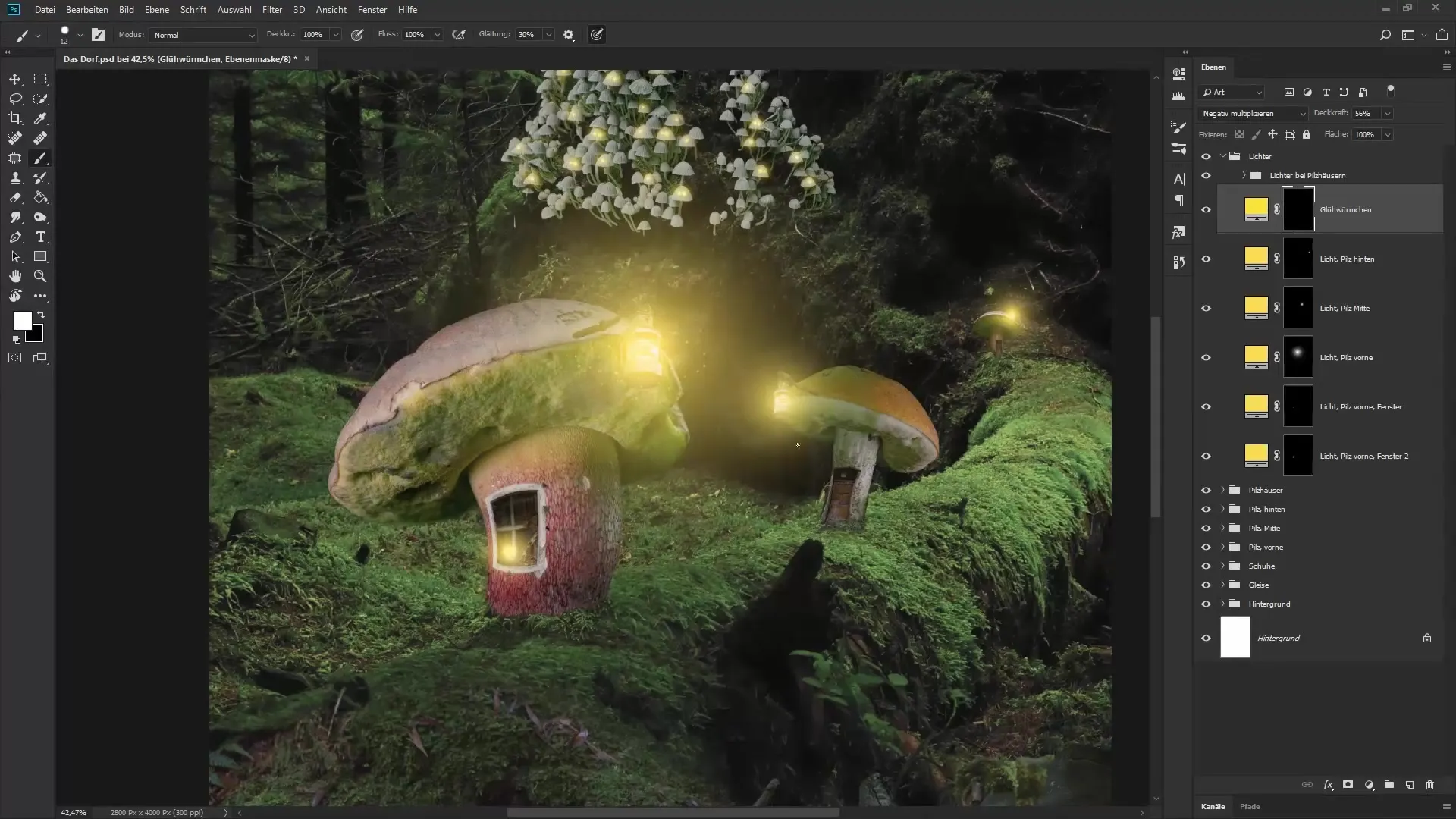Click Glühwürmchen yellow fill color thumbnail

click(x=1257, y=209)
